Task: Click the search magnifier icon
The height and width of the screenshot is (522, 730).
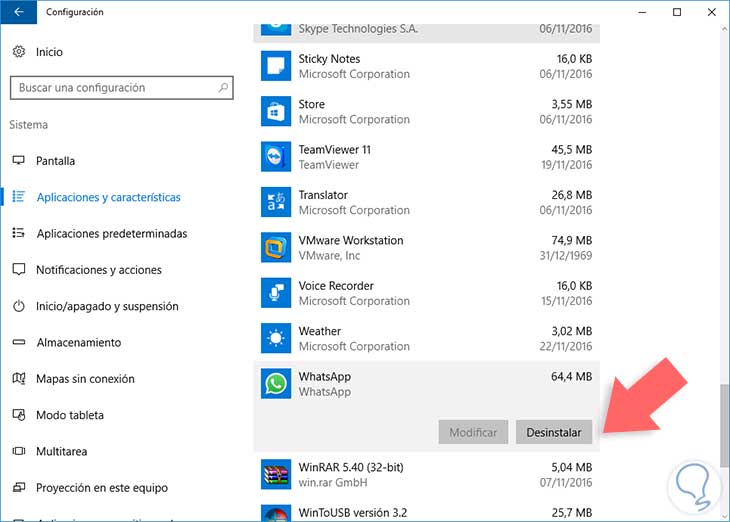Action: point(223,88)
